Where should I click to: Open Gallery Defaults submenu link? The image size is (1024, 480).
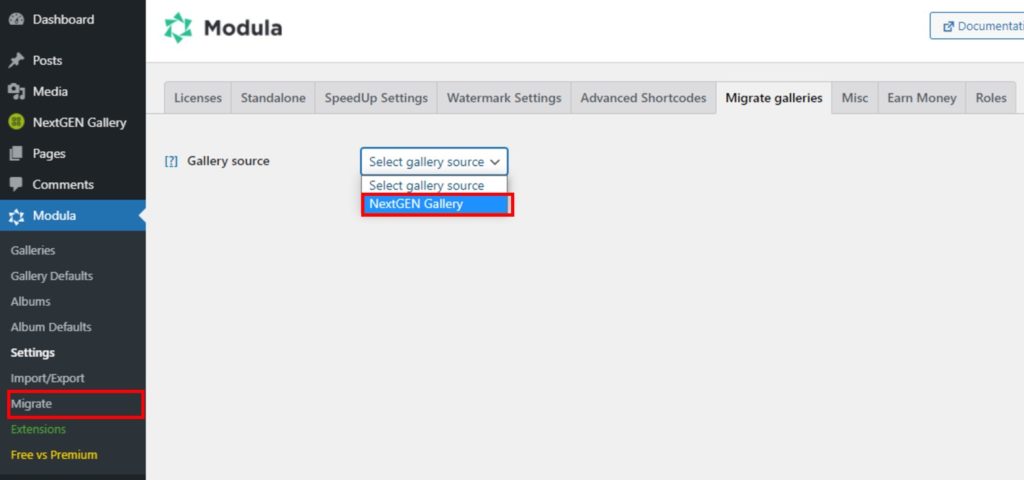point(52,276)
